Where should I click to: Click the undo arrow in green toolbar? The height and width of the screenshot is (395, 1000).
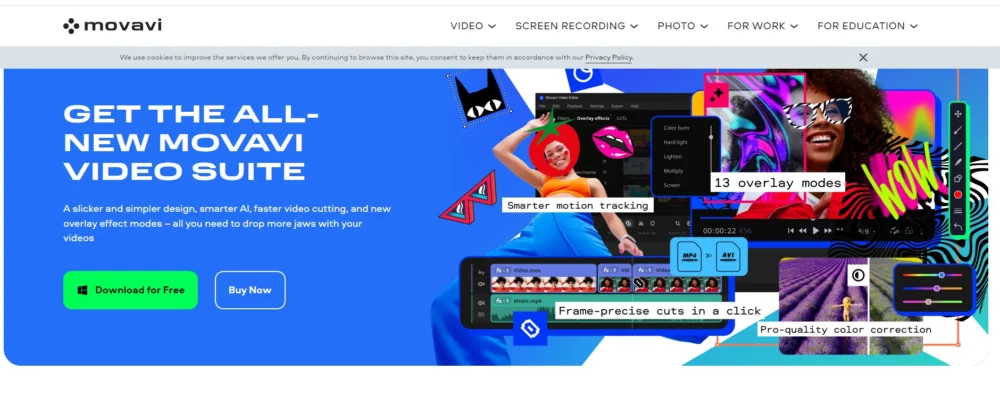958,226
